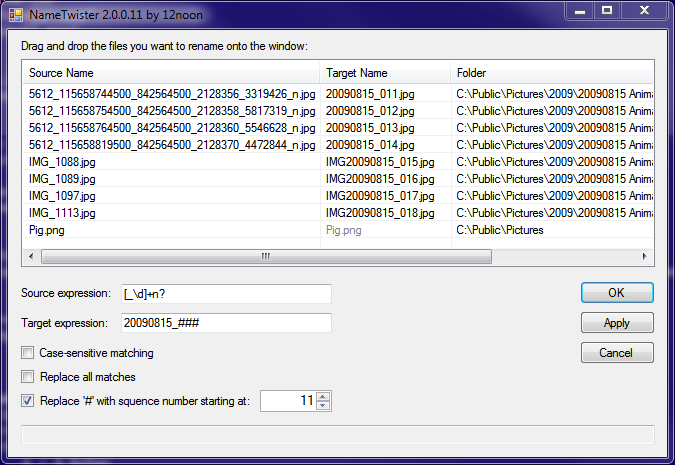The height and width of the screenshot is (465, 675).
Task: Cancel the rename dialog
Action: (x=617, y=353)
